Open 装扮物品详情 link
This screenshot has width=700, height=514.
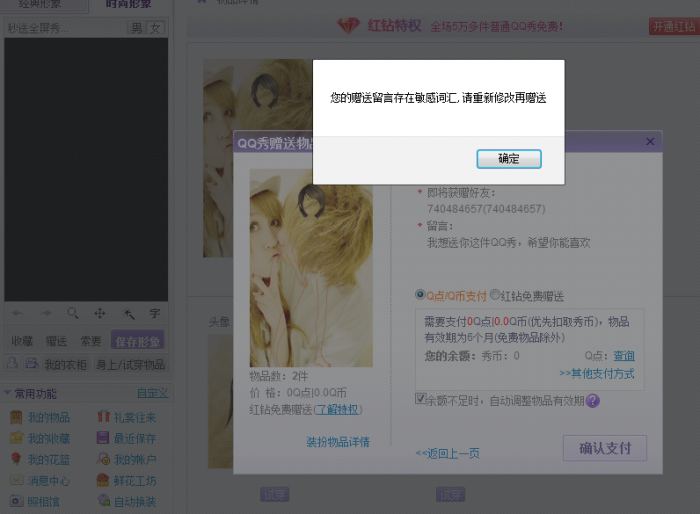coord(338,442)
